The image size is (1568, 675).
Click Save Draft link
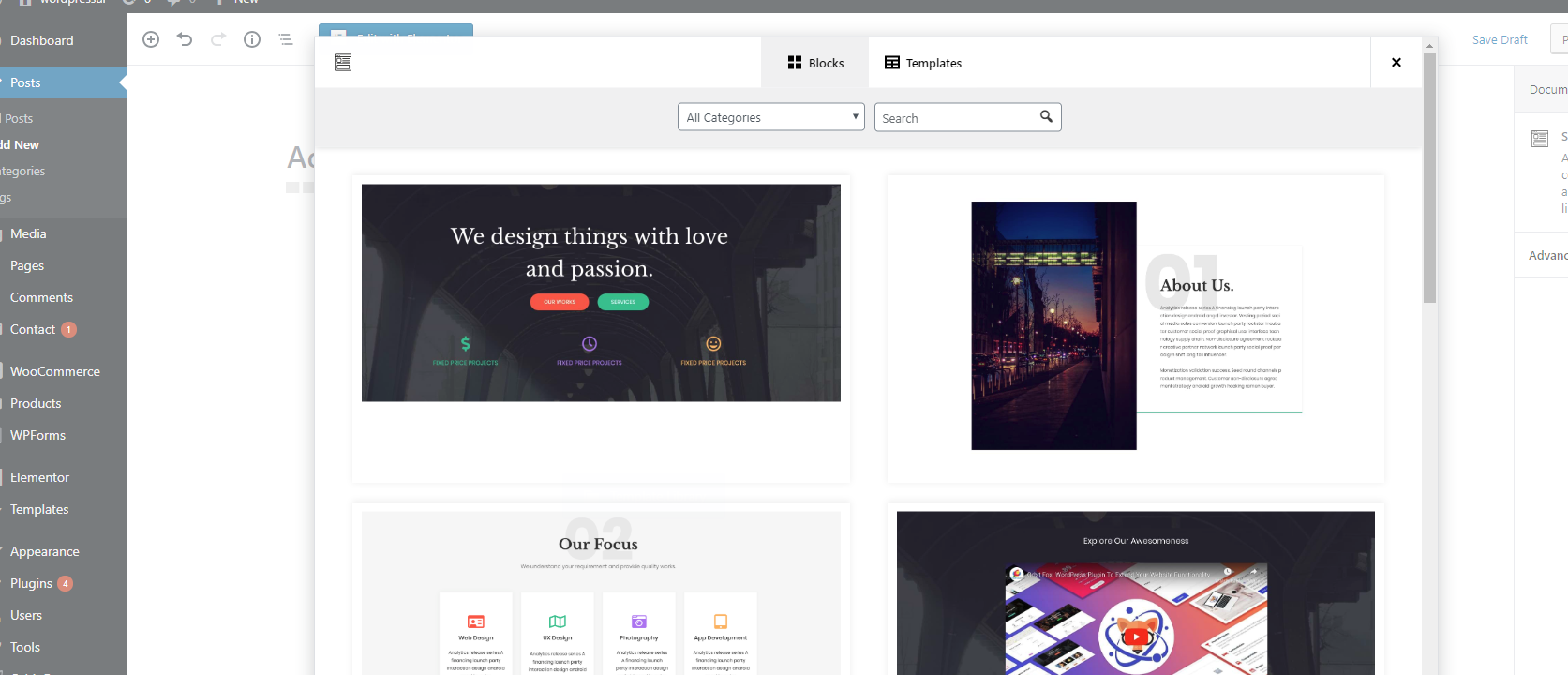1500,39
